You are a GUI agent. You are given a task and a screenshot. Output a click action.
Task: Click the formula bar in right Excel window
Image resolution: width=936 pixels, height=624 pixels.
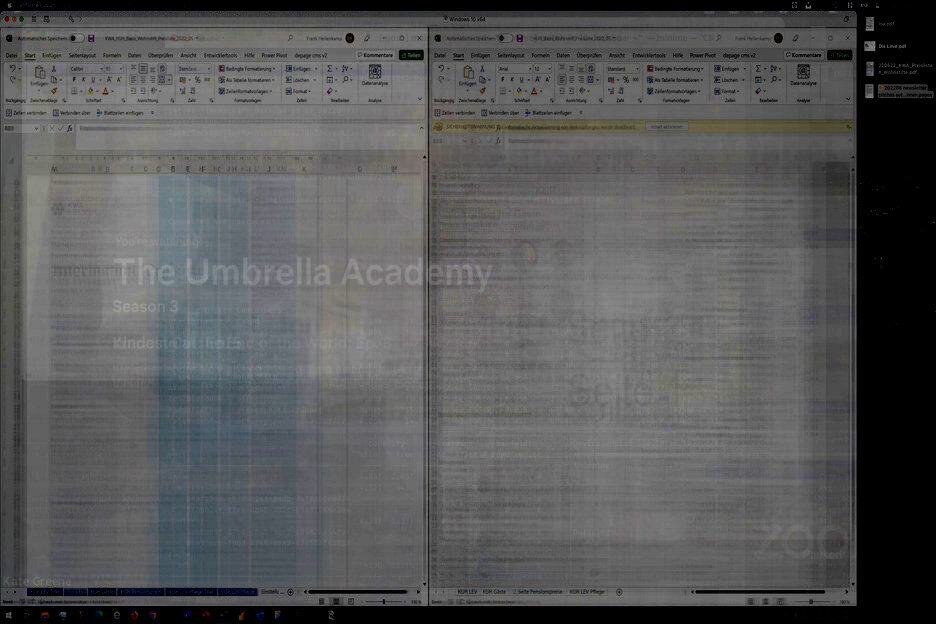(x=678, y=141)
